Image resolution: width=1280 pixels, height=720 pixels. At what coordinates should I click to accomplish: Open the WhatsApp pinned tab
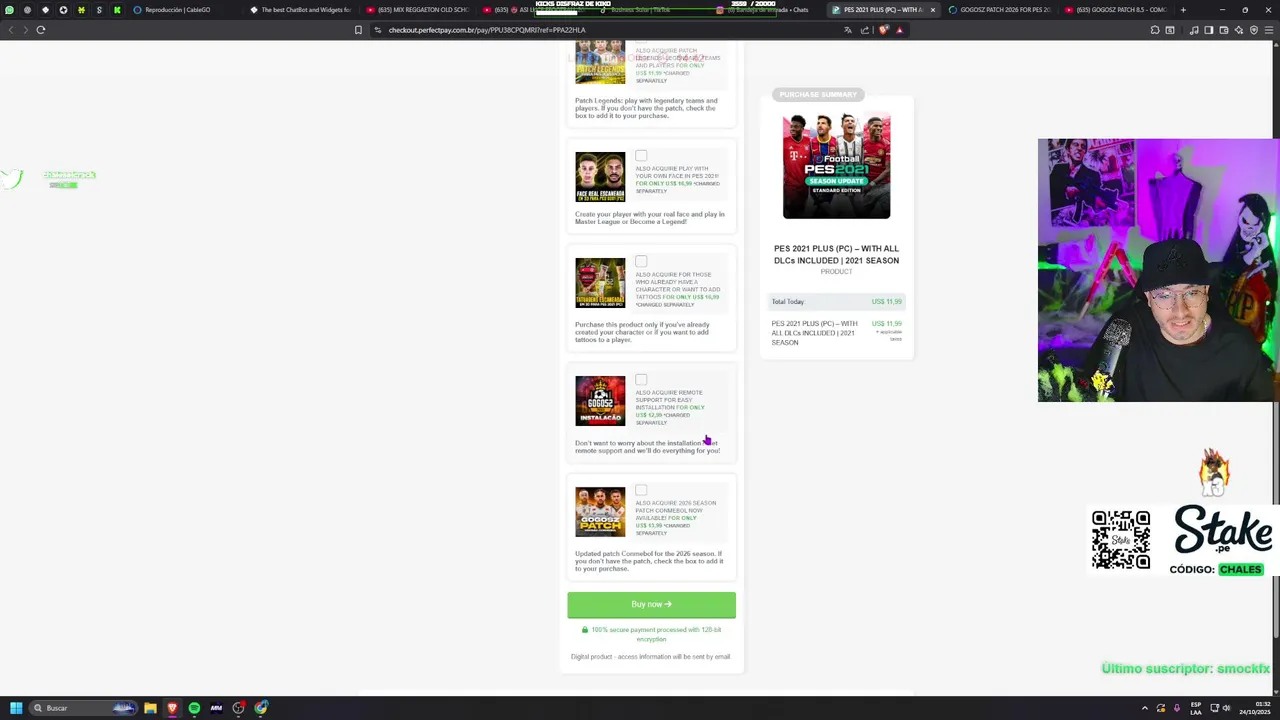coord(9,10)
